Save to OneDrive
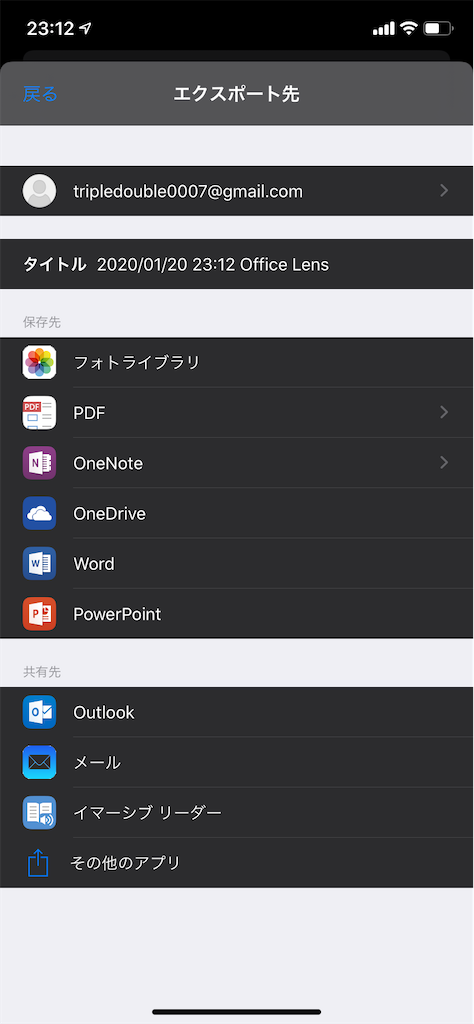This screenshot has width=474, height=1024. pyautogui.click(x=236, y=513)
